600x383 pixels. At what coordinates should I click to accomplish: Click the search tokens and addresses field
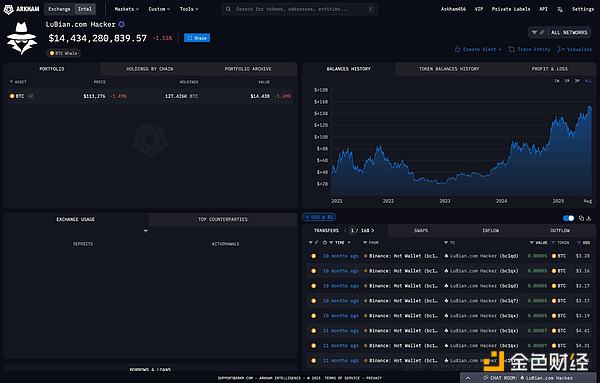click(x=300, y=9)
